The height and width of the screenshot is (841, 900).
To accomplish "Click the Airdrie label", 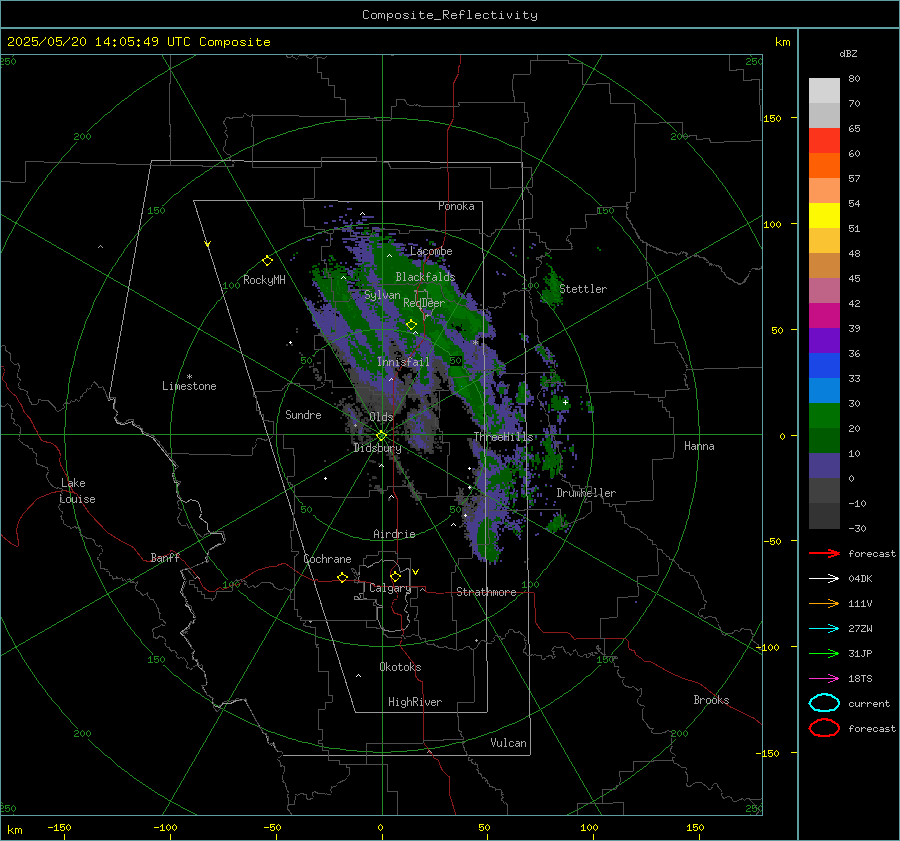I will [394, 534].
